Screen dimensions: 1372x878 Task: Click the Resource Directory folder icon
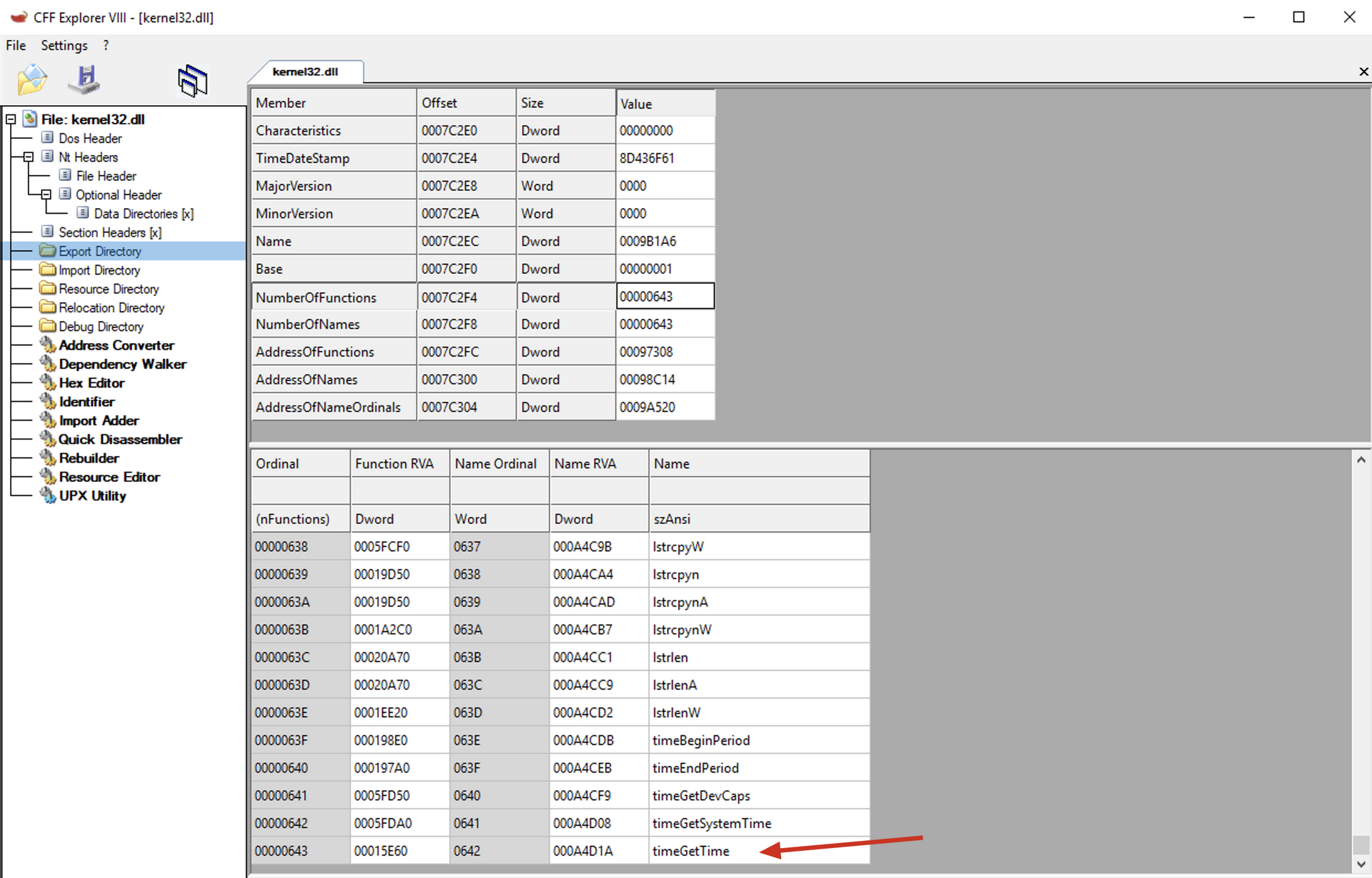pos(48,288)
